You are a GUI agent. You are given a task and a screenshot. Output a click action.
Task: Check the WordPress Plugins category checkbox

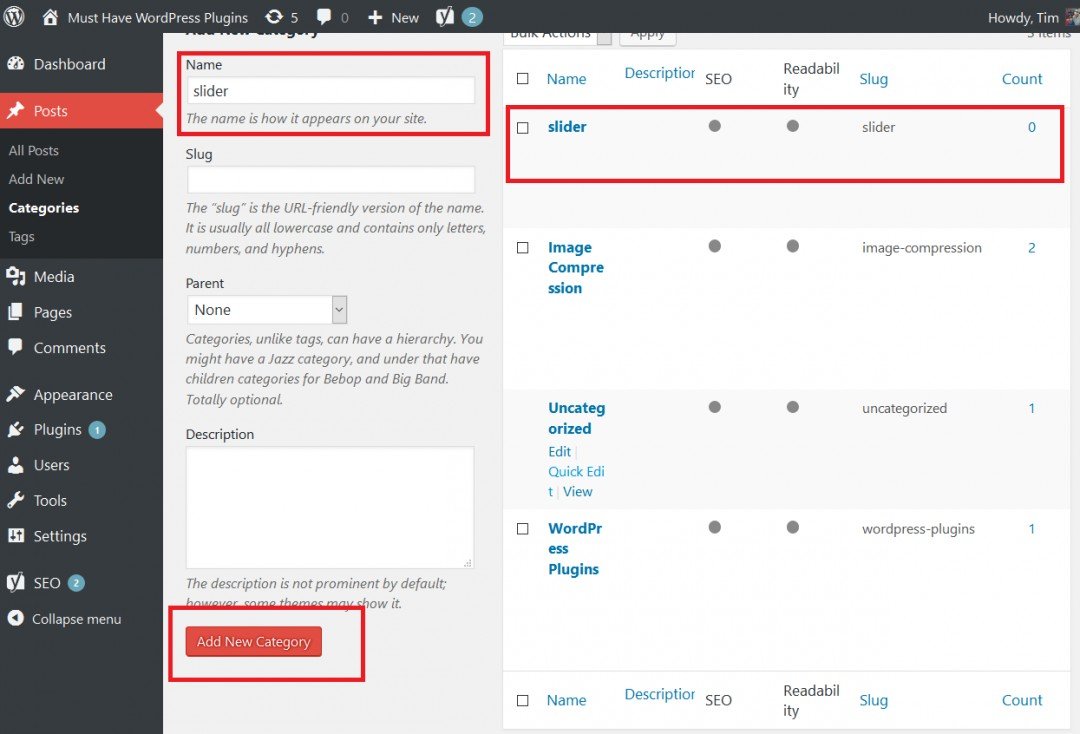(x=523, y=529)
